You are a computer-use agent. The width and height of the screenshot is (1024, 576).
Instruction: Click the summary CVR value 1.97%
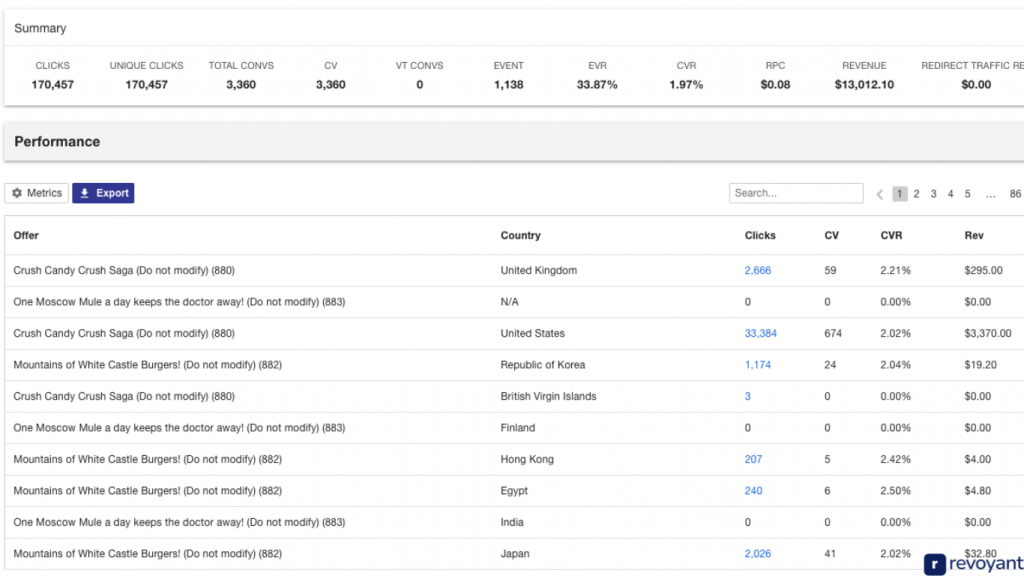point(686,85)
